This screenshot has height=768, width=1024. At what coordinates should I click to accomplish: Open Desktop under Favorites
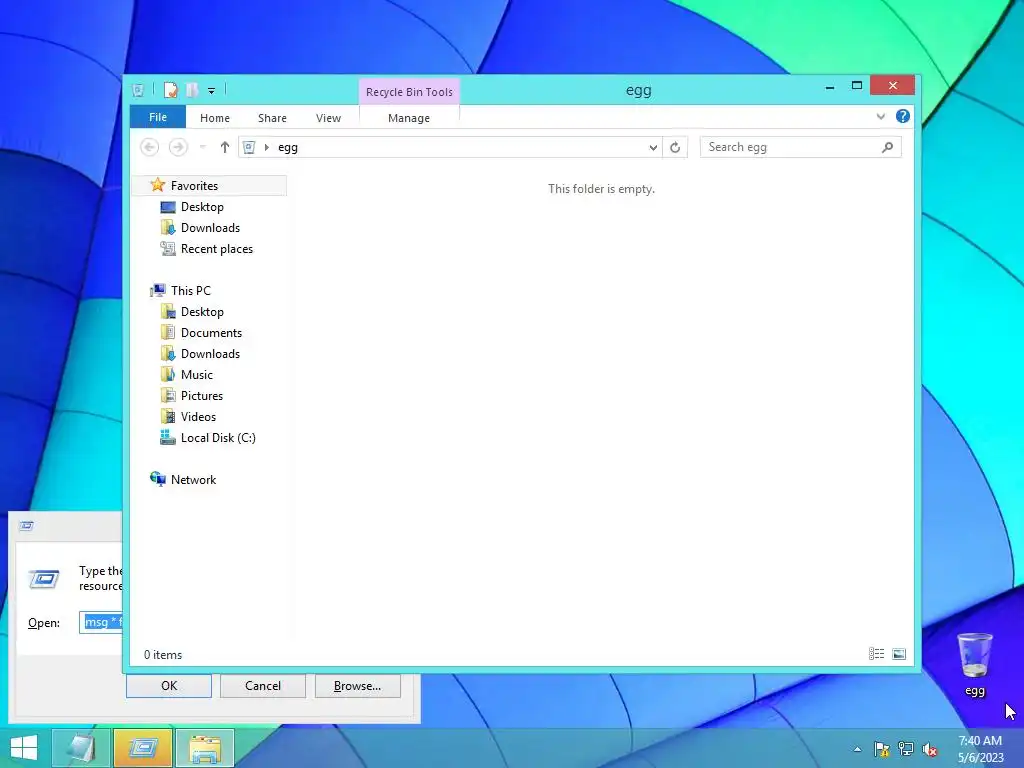202,206
